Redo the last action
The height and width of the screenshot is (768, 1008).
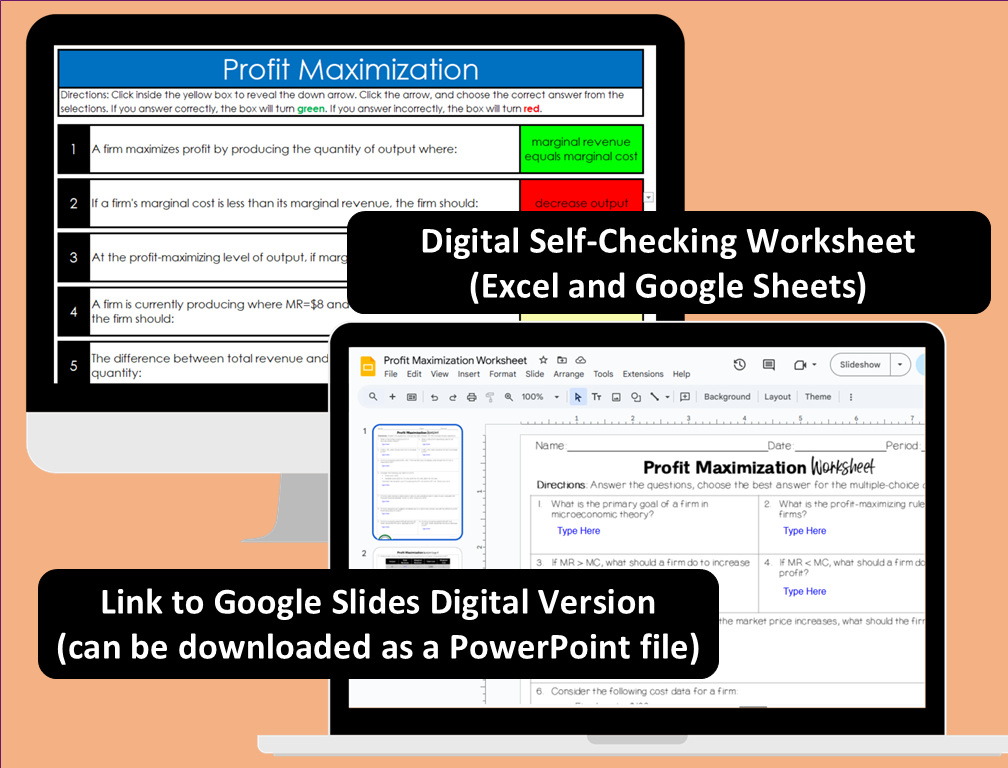click(453, 397)
